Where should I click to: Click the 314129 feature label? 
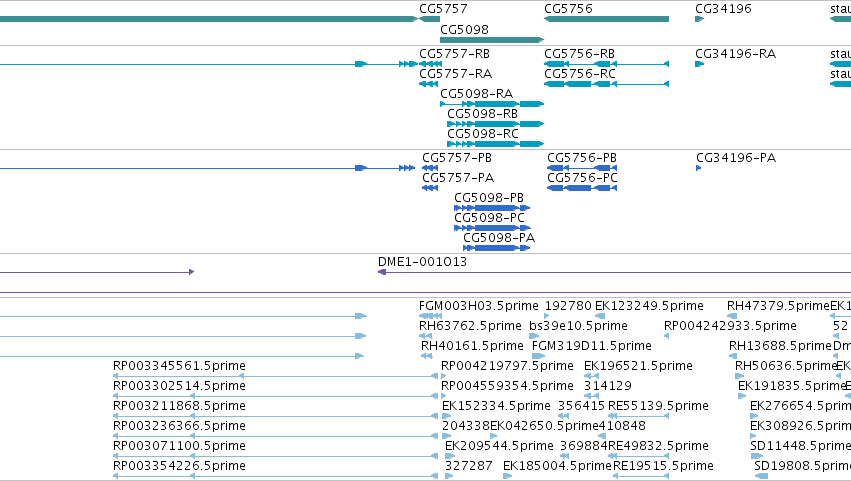(608, 387)
